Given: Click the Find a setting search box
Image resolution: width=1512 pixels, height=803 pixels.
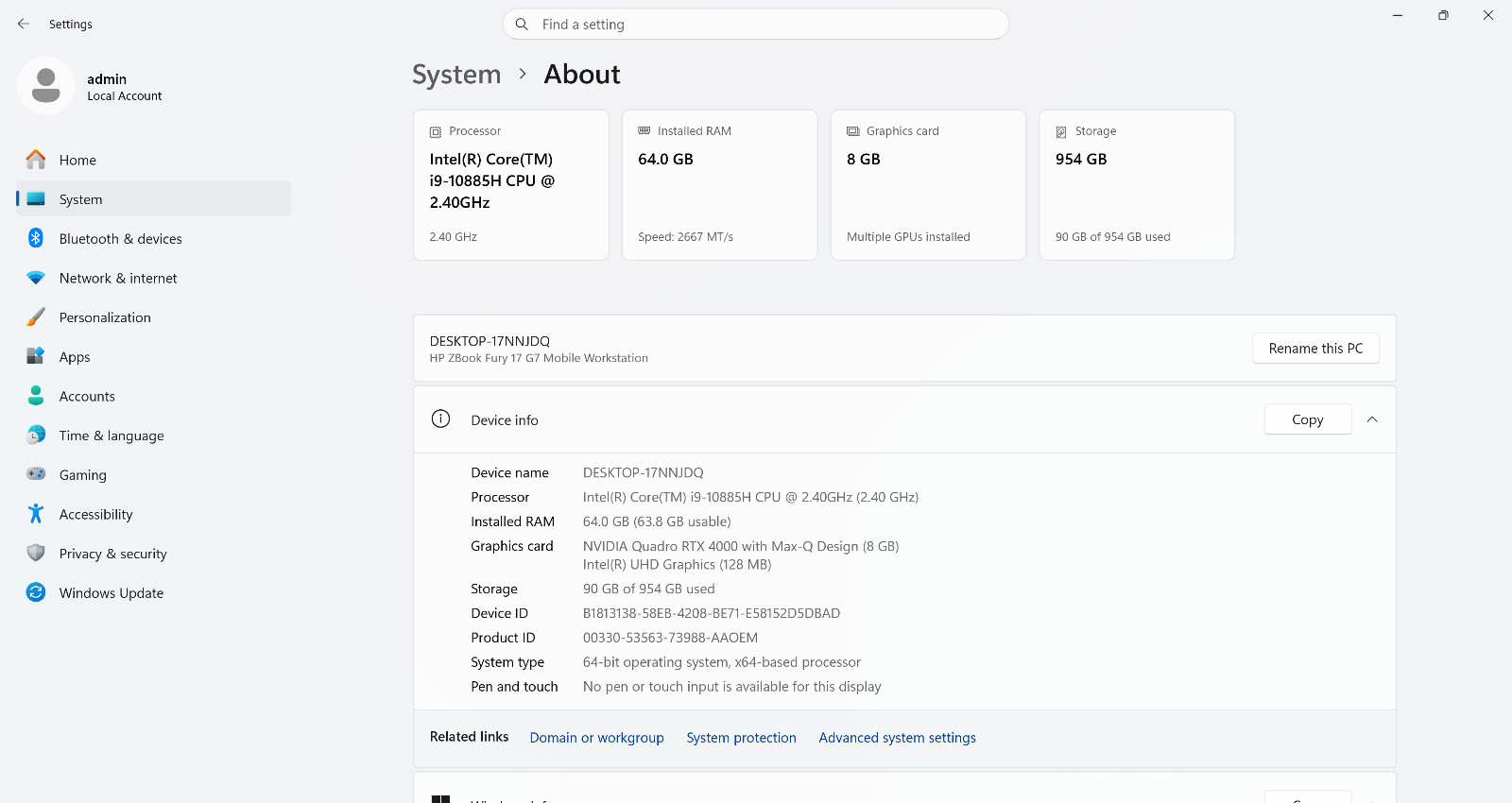Looking at the screenshot, I should (756, 25).
